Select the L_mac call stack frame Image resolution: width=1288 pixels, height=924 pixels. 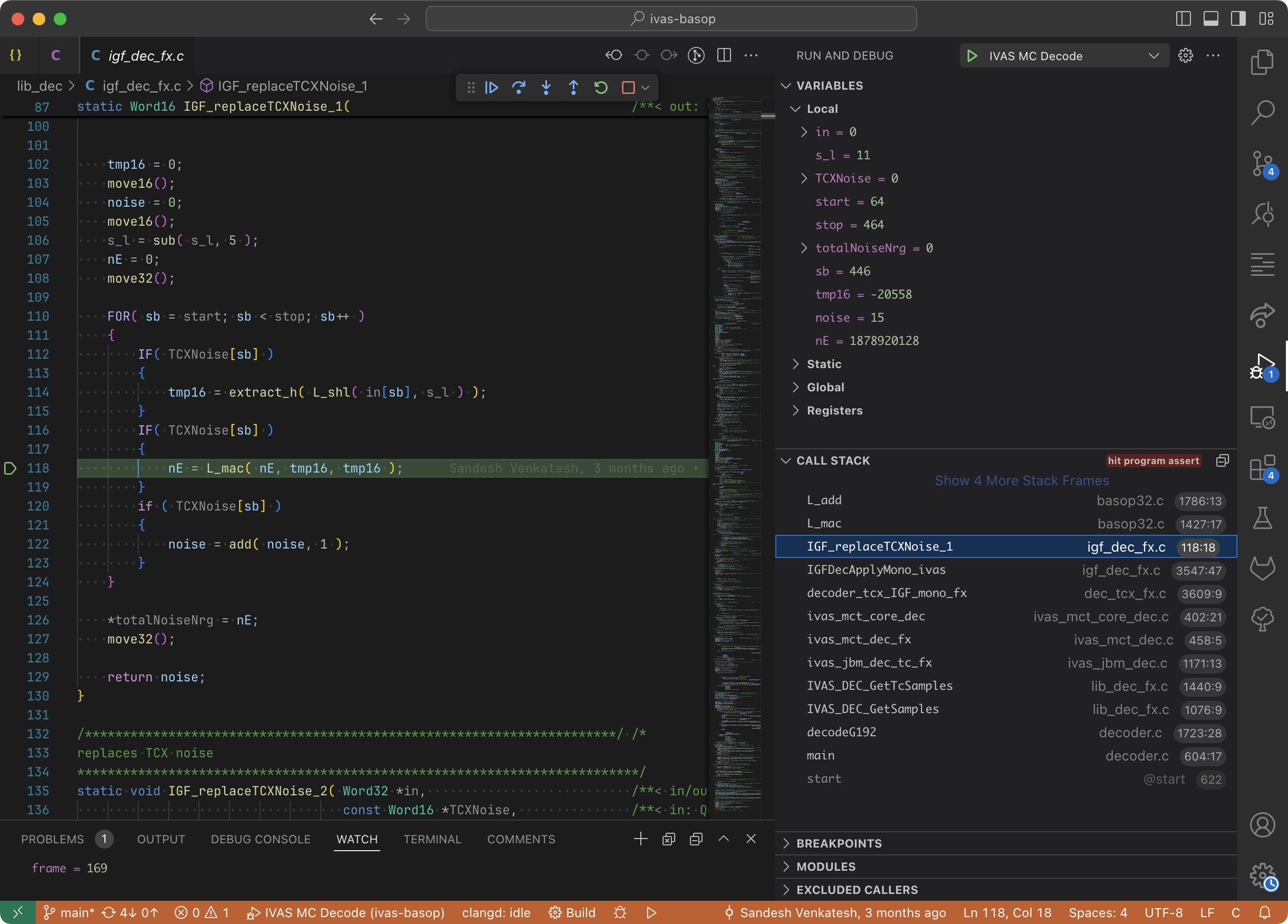click(824, 524)
